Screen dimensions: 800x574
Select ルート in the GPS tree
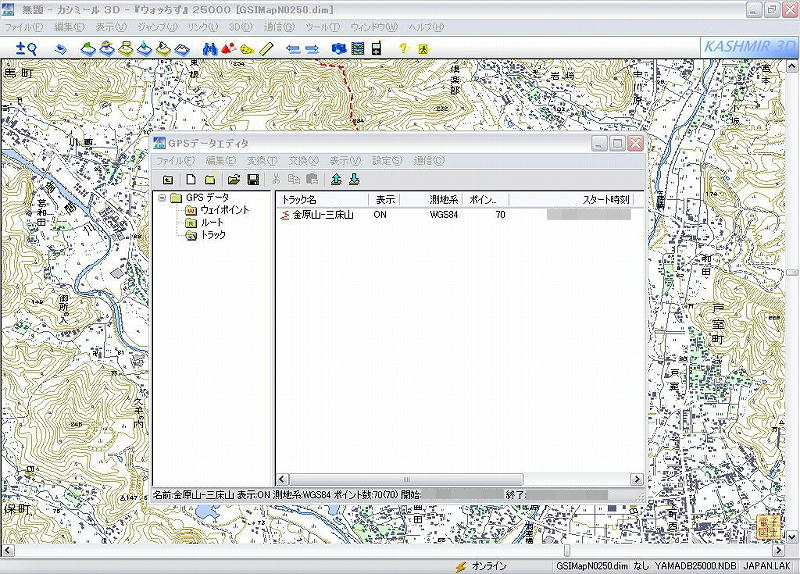tap(212, 222)
